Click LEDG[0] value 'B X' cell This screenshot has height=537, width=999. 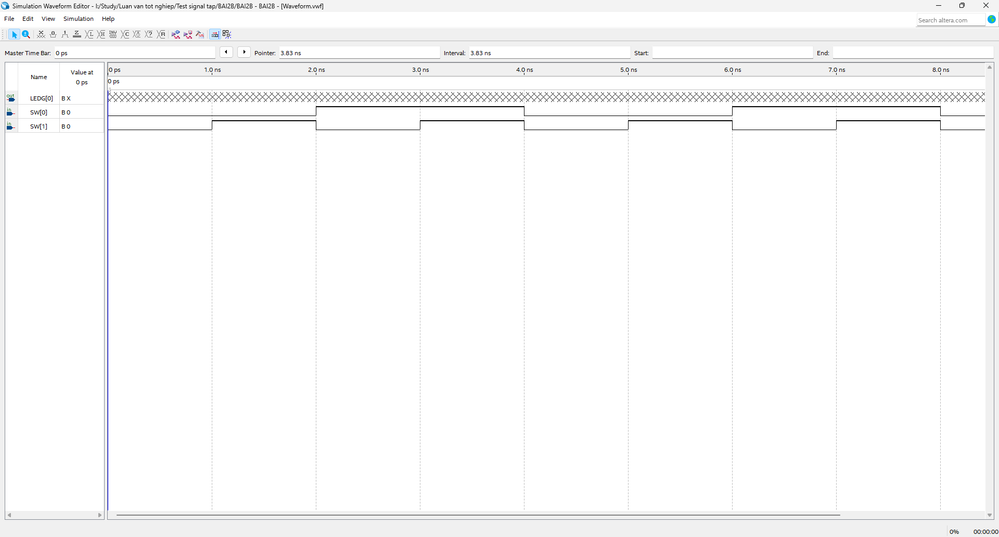[x=82, y=98]
